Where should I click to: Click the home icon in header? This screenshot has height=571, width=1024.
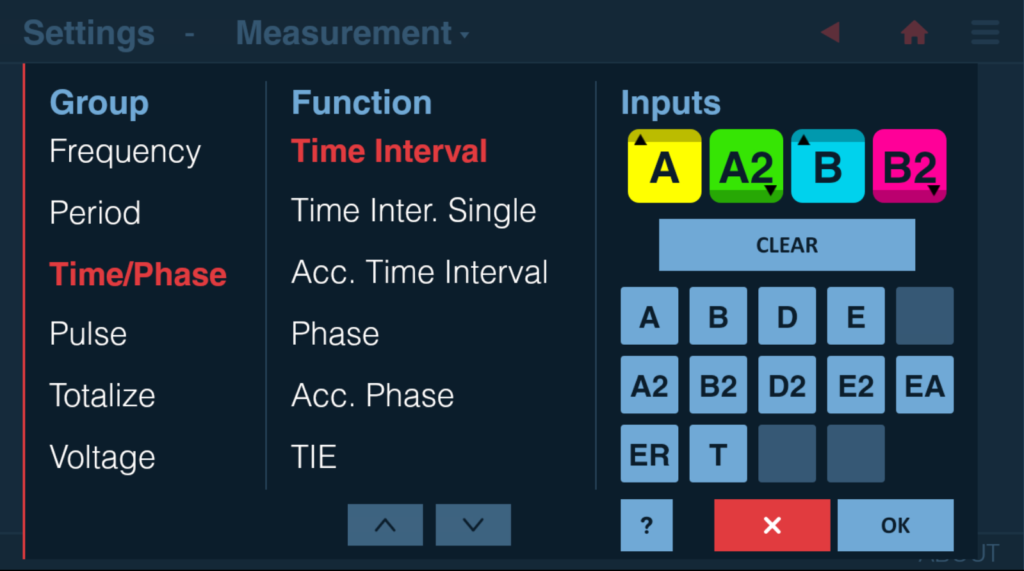click(914, 32)
